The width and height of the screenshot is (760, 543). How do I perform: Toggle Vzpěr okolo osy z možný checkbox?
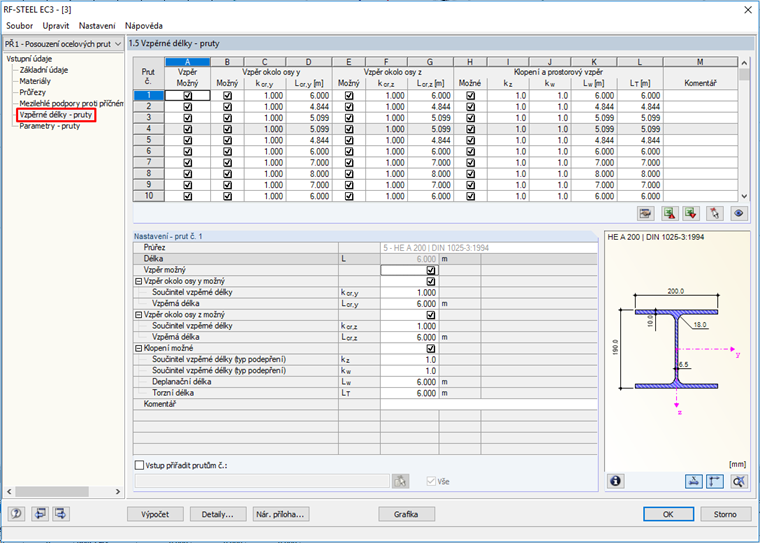click(x=431, y=315)
